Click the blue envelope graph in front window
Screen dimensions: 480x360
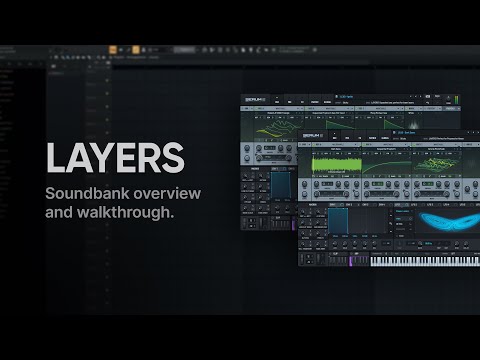(338, 221)
